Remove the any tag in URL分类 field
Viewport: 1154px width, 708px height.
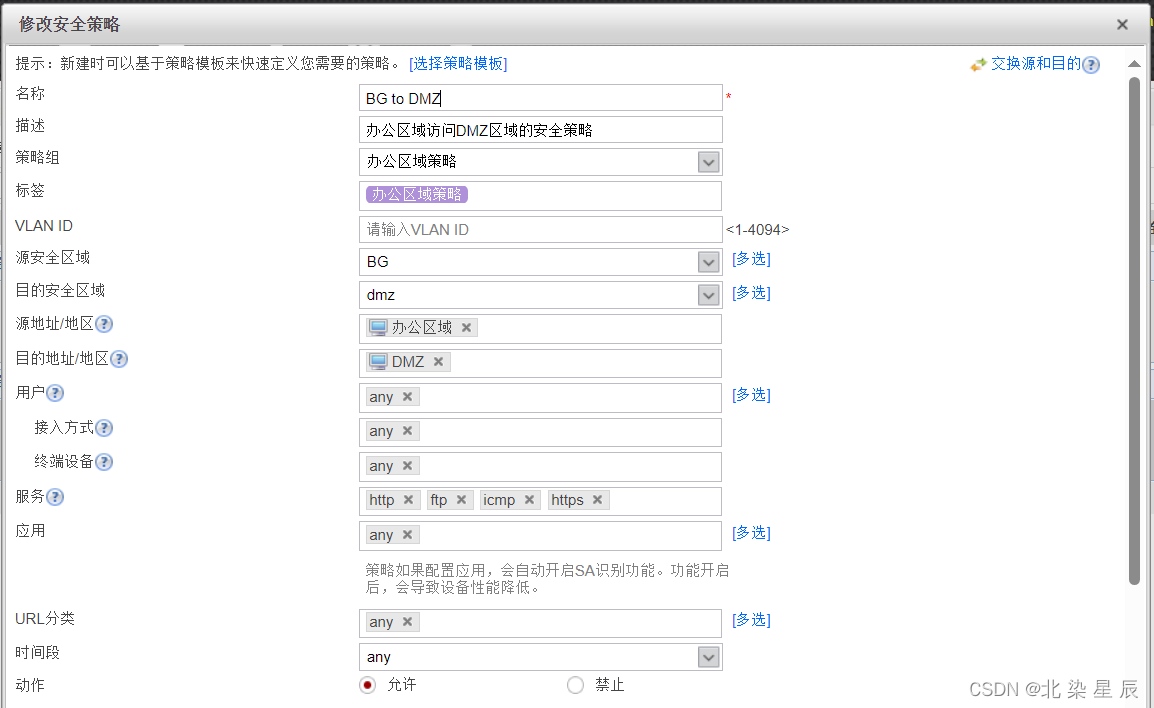click(x=407, y=621)
